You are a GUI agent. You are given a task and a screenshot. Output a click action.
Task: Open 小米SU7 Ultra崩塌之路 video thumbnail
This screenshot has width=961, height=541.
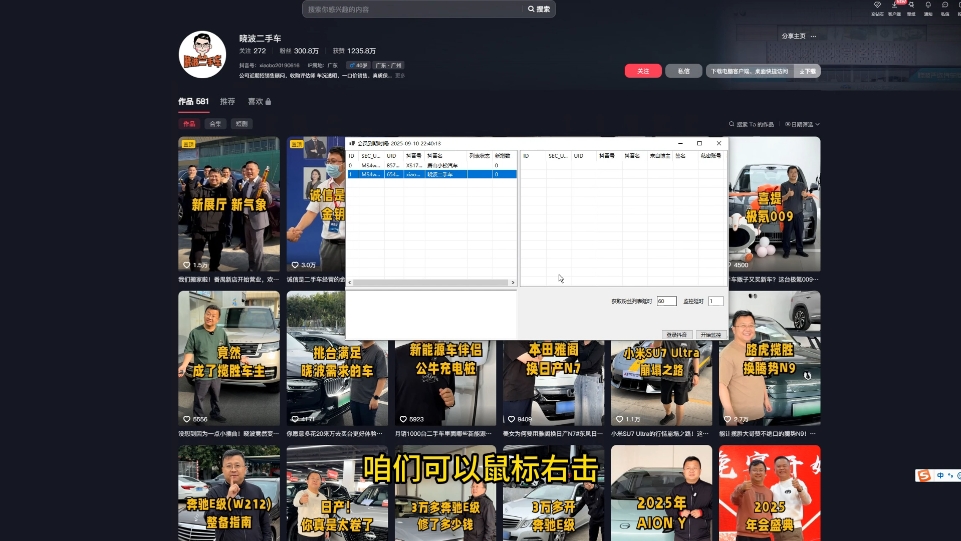pyautogui.click(x=661, y=383)
